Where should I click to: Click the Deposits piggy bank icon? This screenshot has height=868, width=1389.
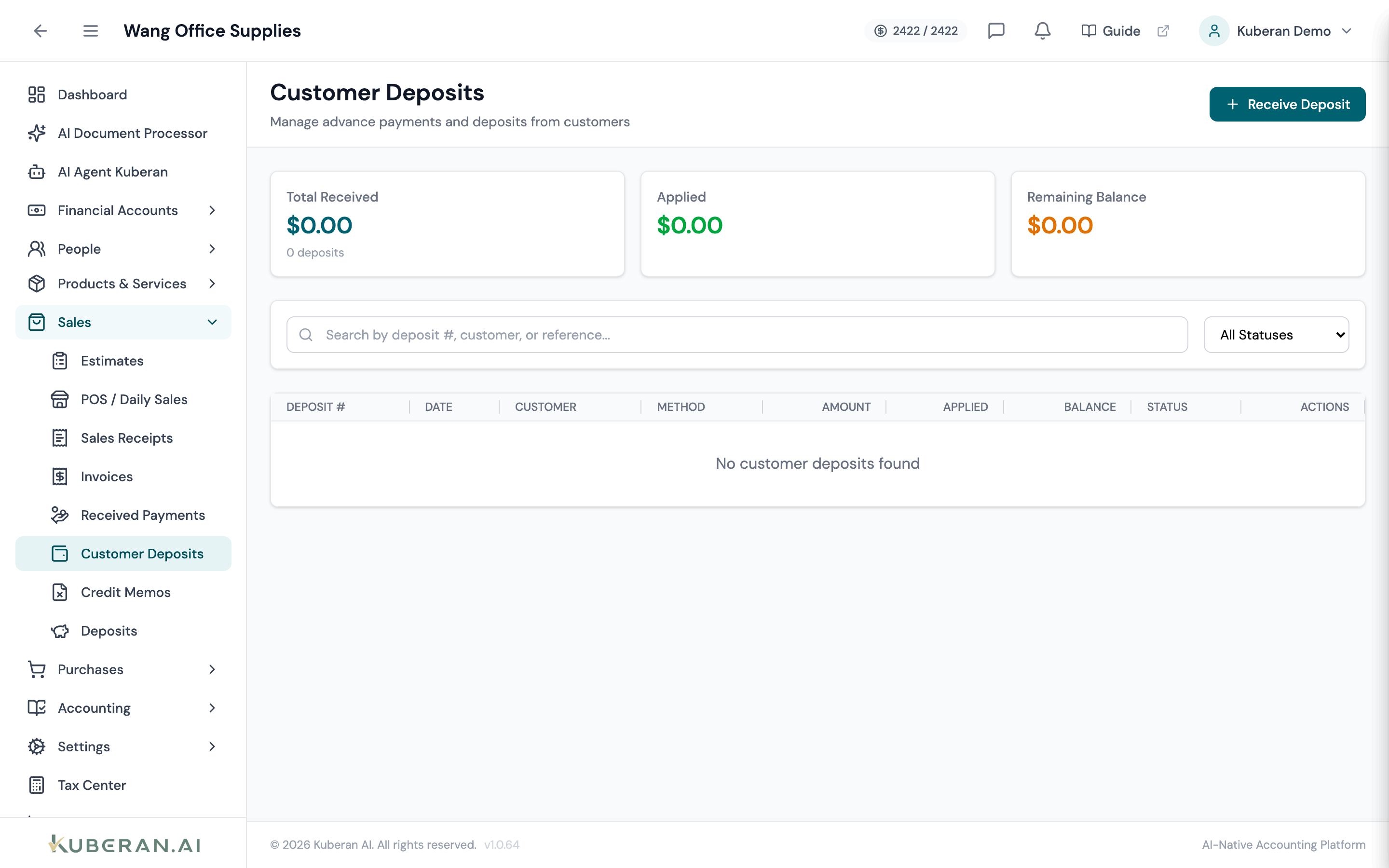(60, 631)
